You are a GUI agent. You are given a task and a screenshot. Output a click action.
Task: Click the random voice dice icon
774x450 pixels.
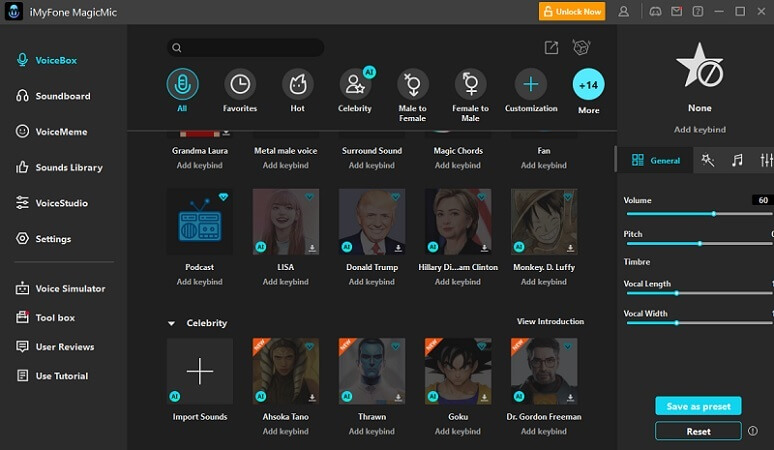coord(581,47)
